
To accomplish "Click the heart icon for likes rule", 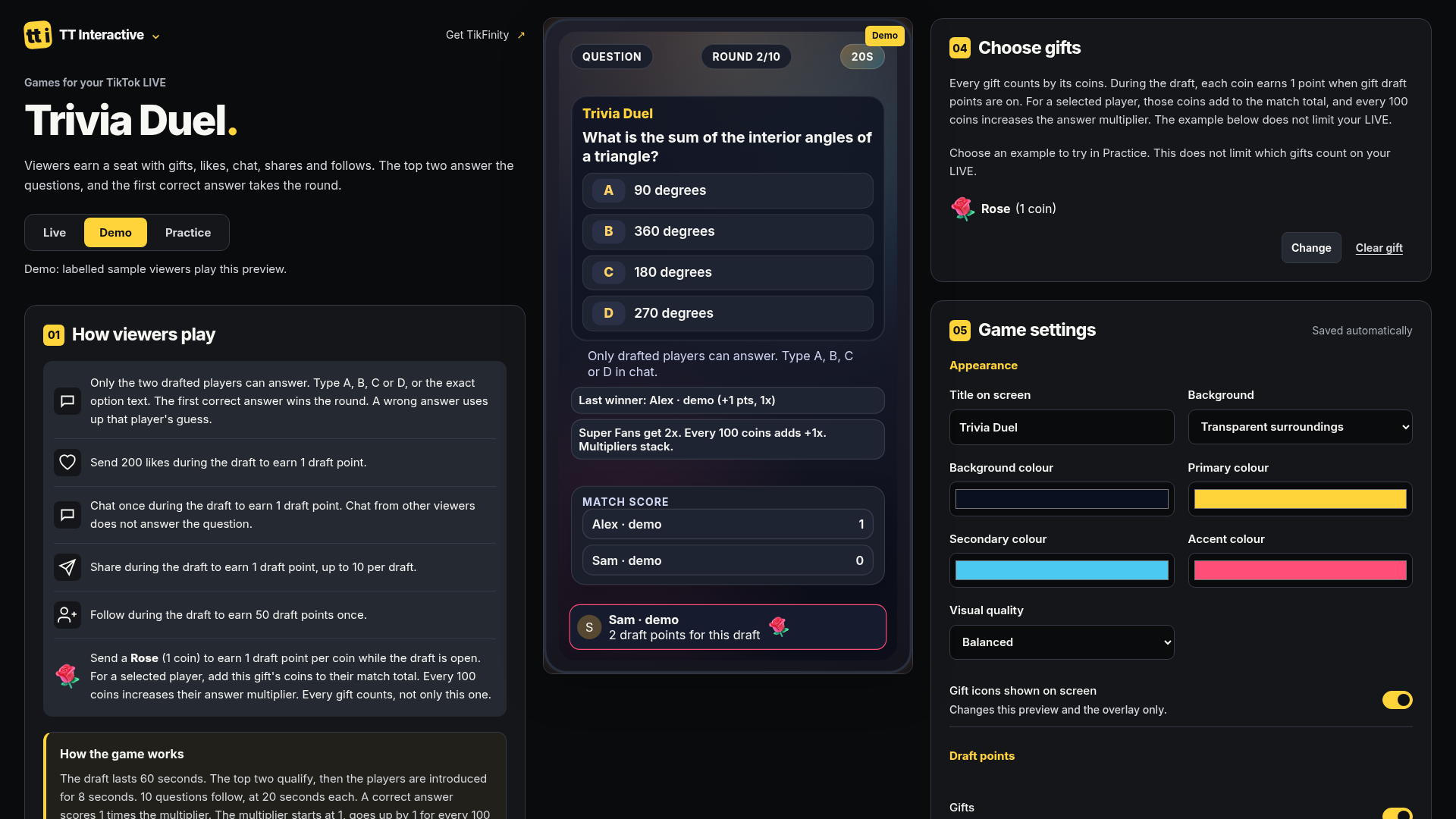I will tap(67, 463).
